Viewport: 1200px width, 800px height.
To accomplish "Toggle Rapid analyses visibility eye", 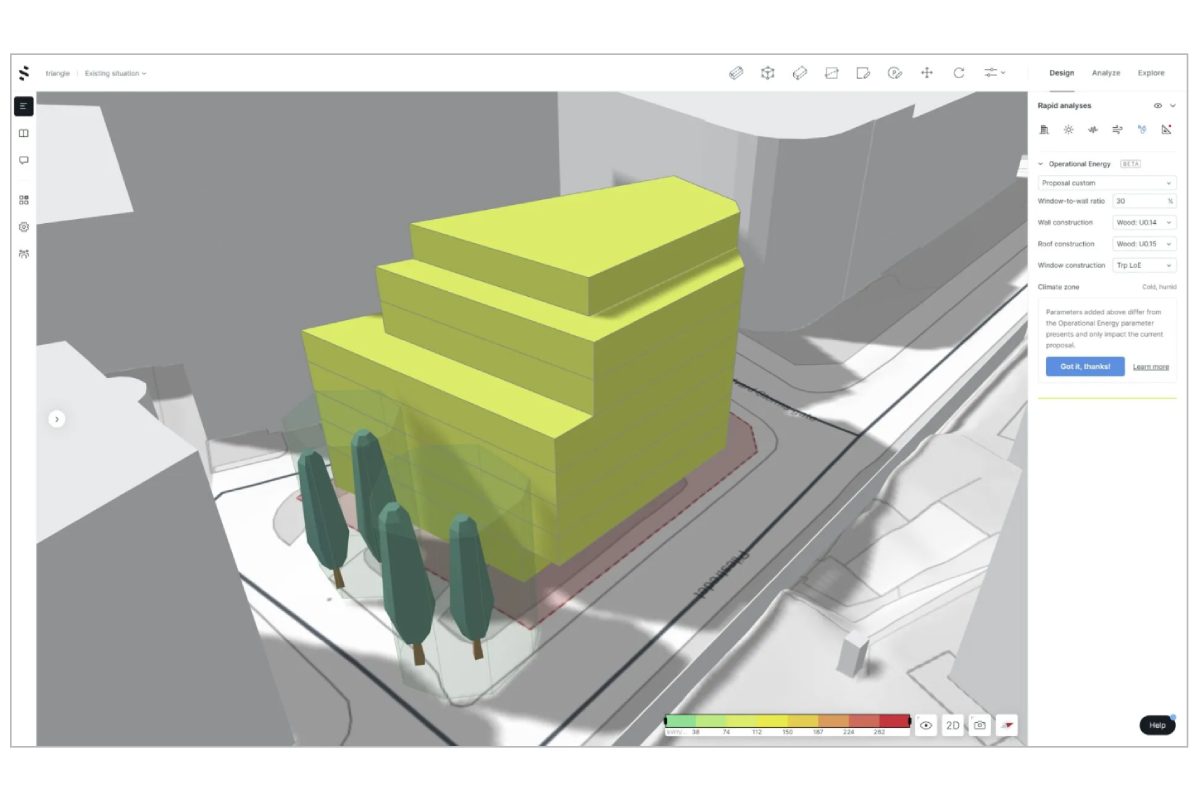I will pyautogui.click(x=1158, y=105).
